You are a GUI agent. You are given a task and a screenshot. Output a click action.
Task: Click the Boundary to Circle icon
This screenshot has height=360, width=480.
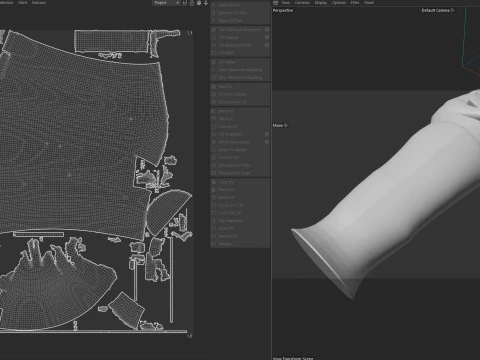pyautogui.click(x=214, y=165)
